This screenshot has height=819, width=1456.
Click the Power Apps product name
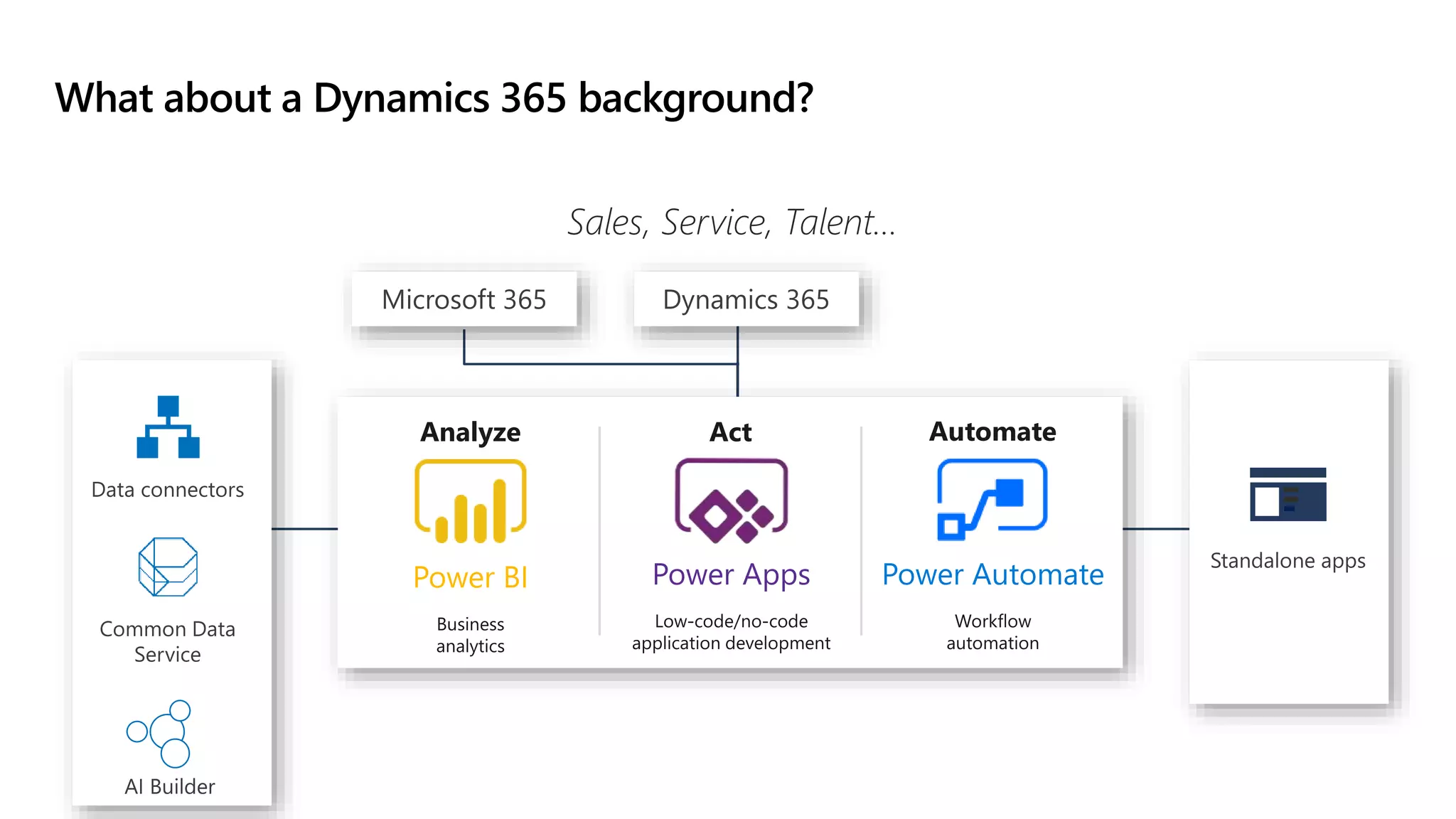(x=731, y=574)
